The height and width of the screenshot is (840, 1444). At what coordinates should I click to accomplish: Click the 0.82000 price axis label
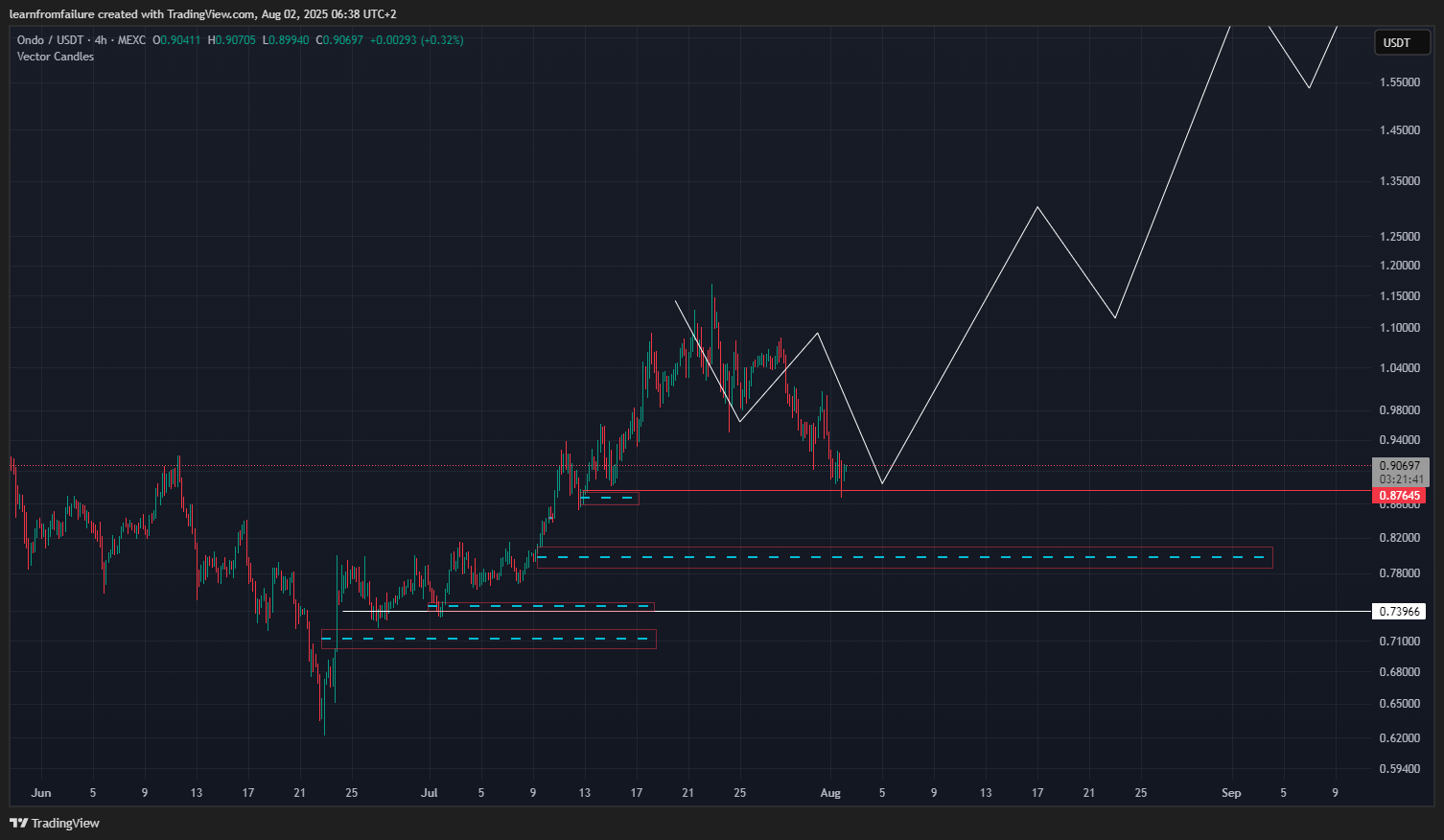[1400, 538]
